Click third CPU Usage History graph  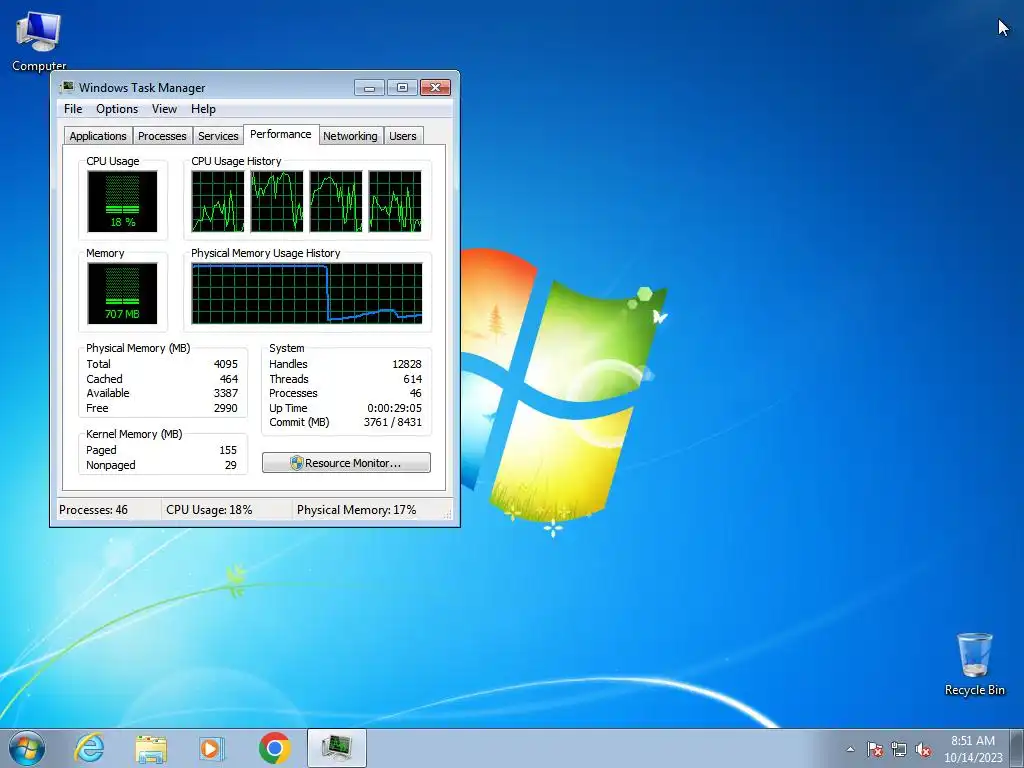click(336, 201)
